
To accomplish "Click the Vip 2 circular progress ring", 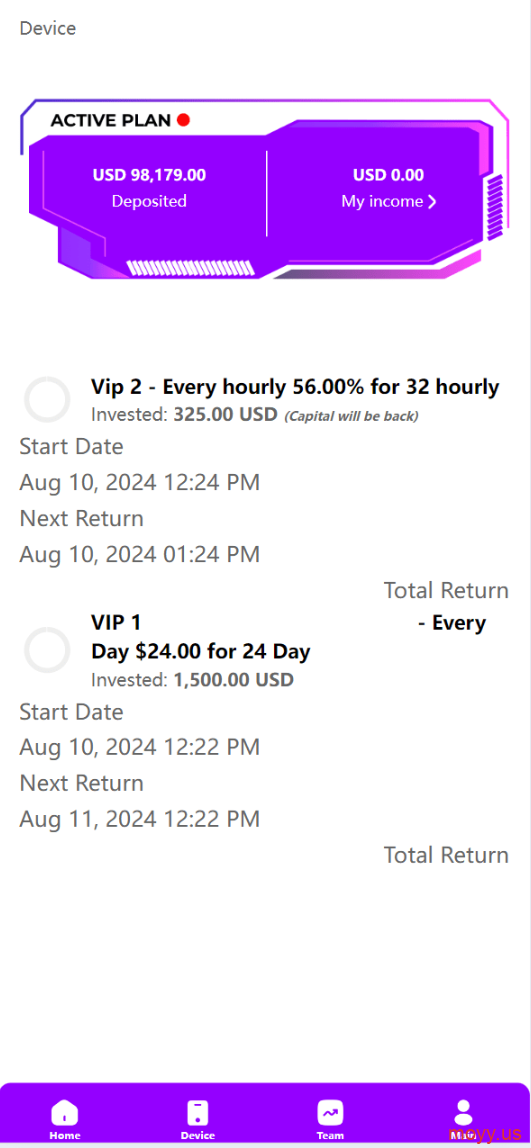I will (x=47, y=400).
